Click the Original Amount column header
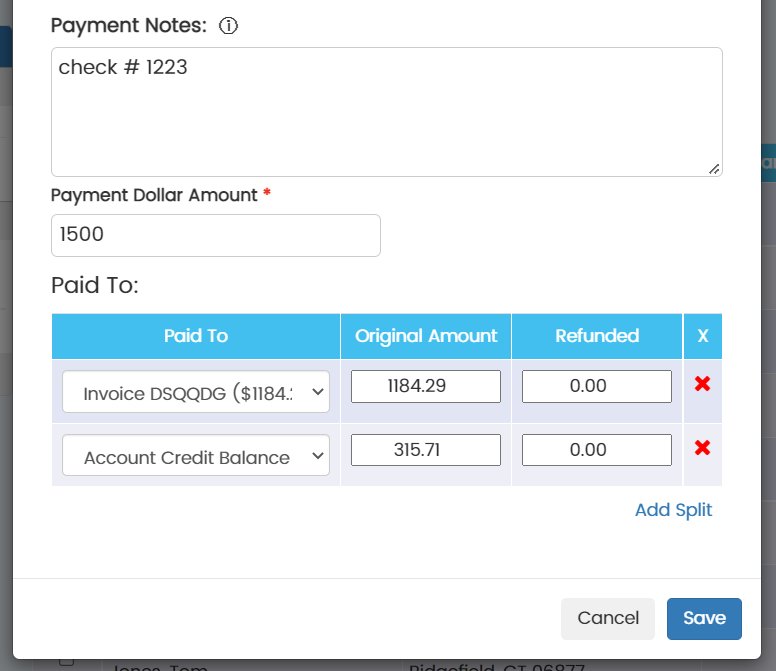Image resolution: width=776 pixels, height=671 pixels. 426,336
